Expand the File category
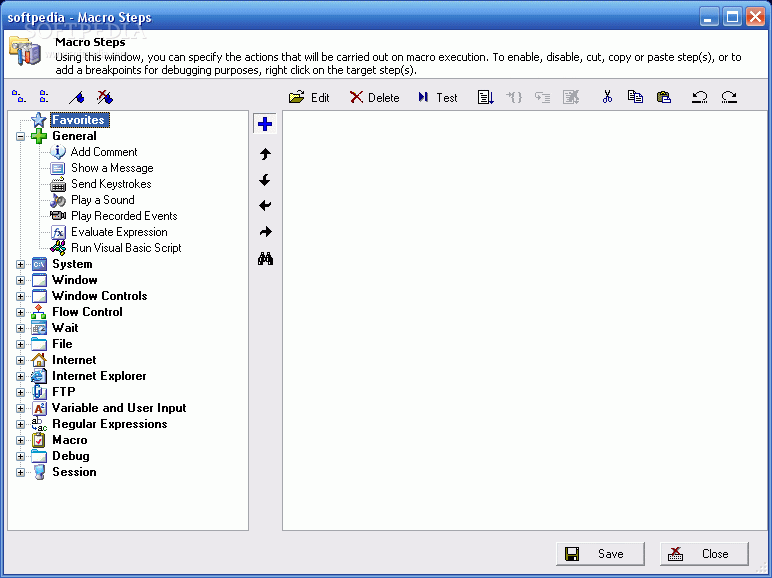The height and width of the screenshot is (578, 772). 20,344
